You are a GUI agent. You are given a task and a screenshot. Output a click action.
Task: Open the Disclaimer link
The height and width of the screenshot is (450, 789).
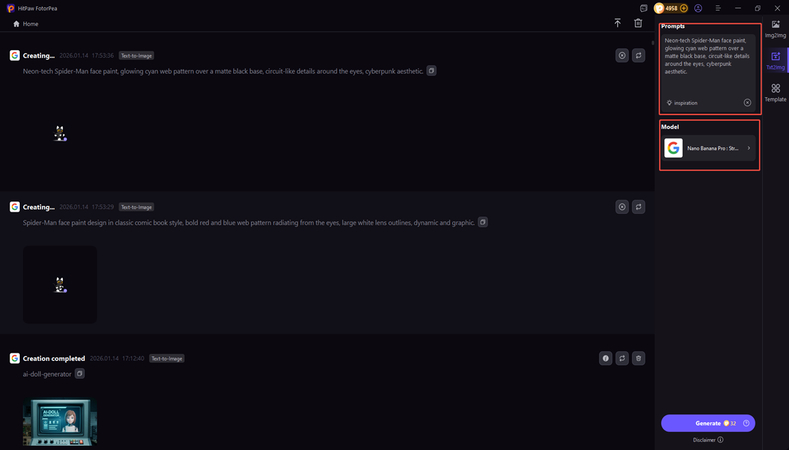708,439
